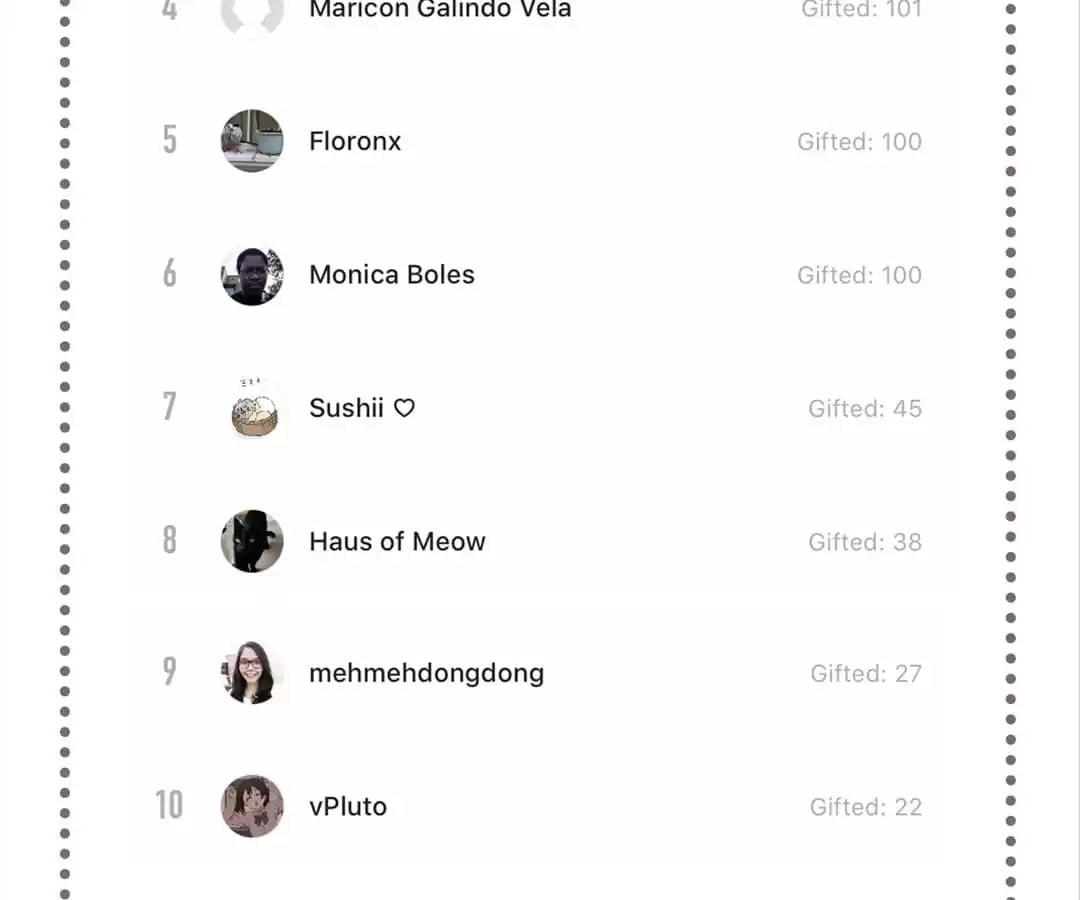Viewport: 1080px width, 900px height.
Task: Open Haus of Meow's black cat avatar
Action: tap(252, 541)
